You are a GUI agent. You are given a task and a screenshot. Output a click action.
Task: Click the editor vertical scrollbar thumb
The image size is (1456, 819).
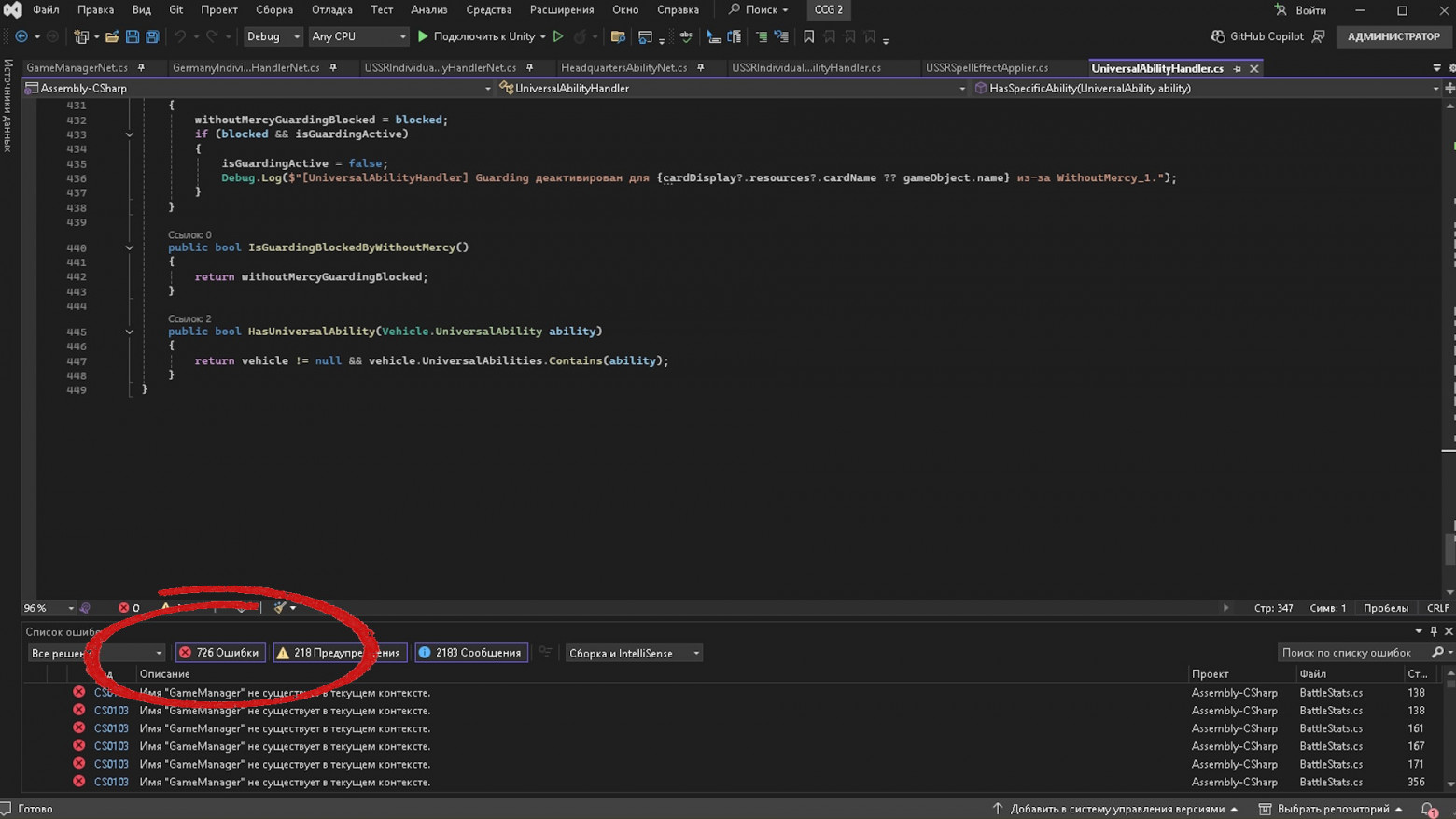pos(1449,549)
